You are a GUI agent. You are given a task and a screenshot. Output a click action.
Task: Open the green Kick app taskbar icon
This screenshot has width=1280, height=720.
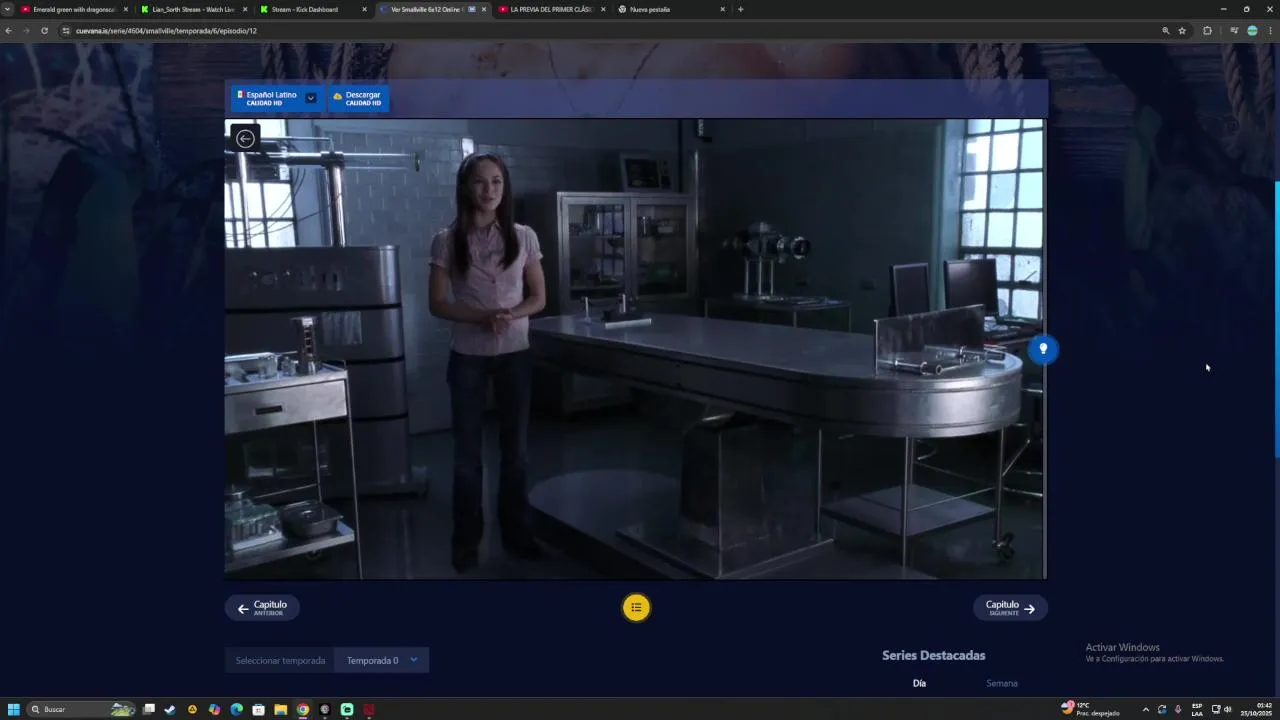[x=347, y=709]
